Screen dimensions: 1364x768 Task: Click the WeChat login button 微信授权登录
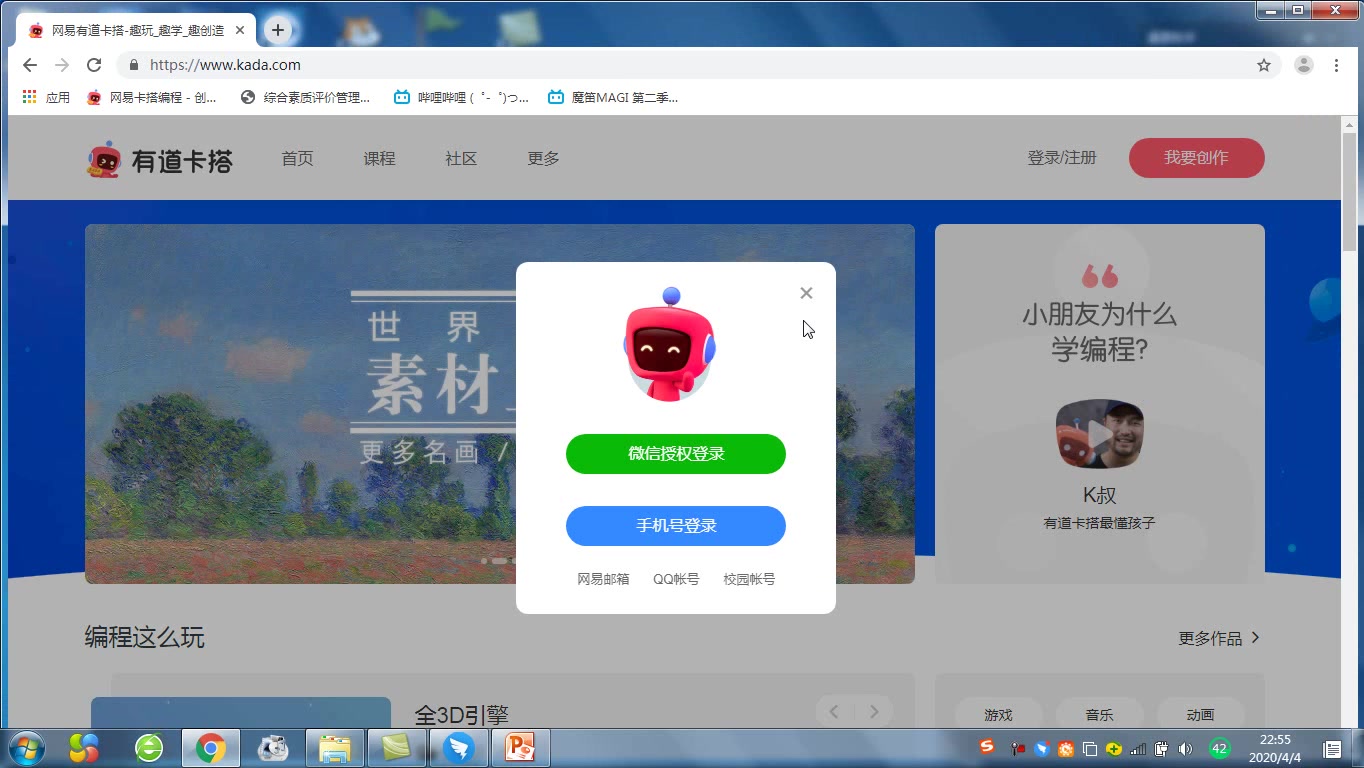(x=676, y=454)
